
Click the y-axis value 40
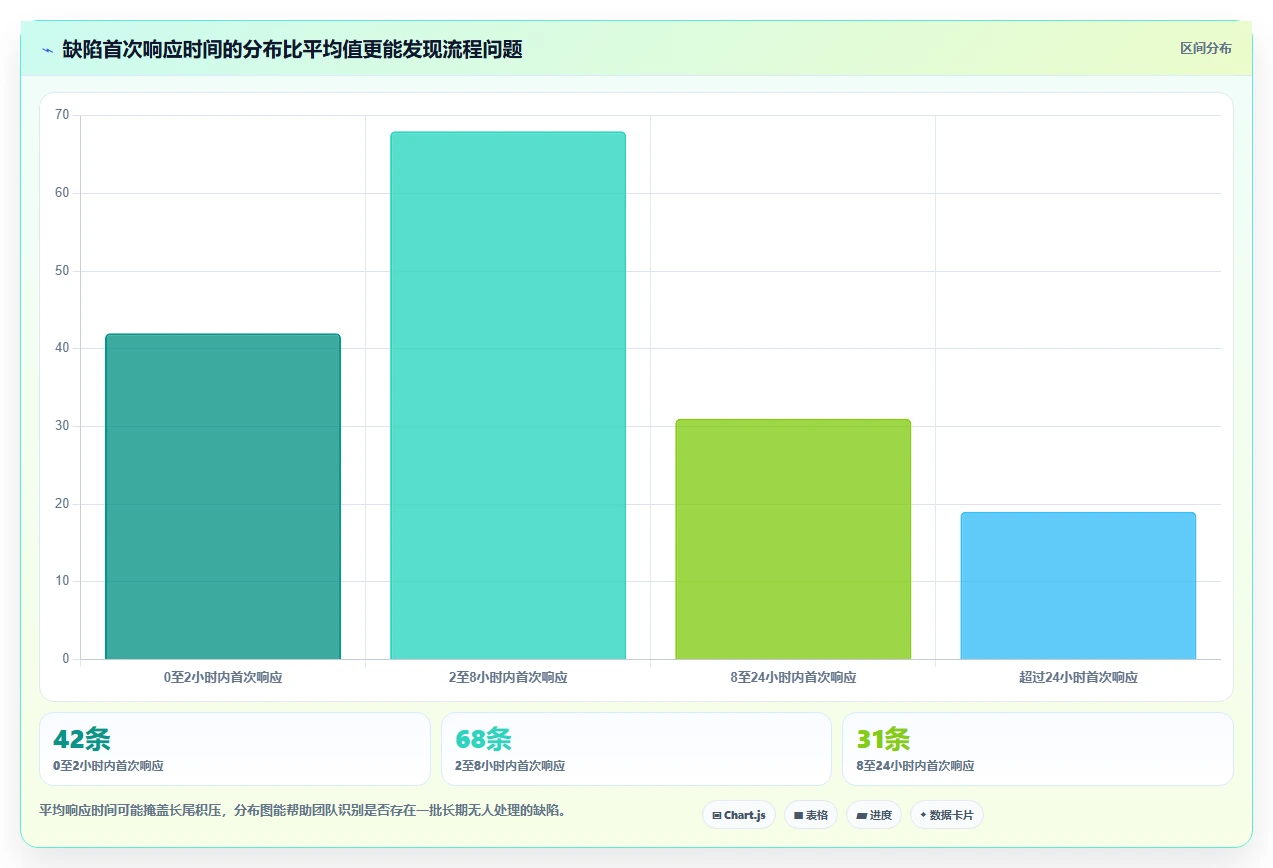(62, 348)
